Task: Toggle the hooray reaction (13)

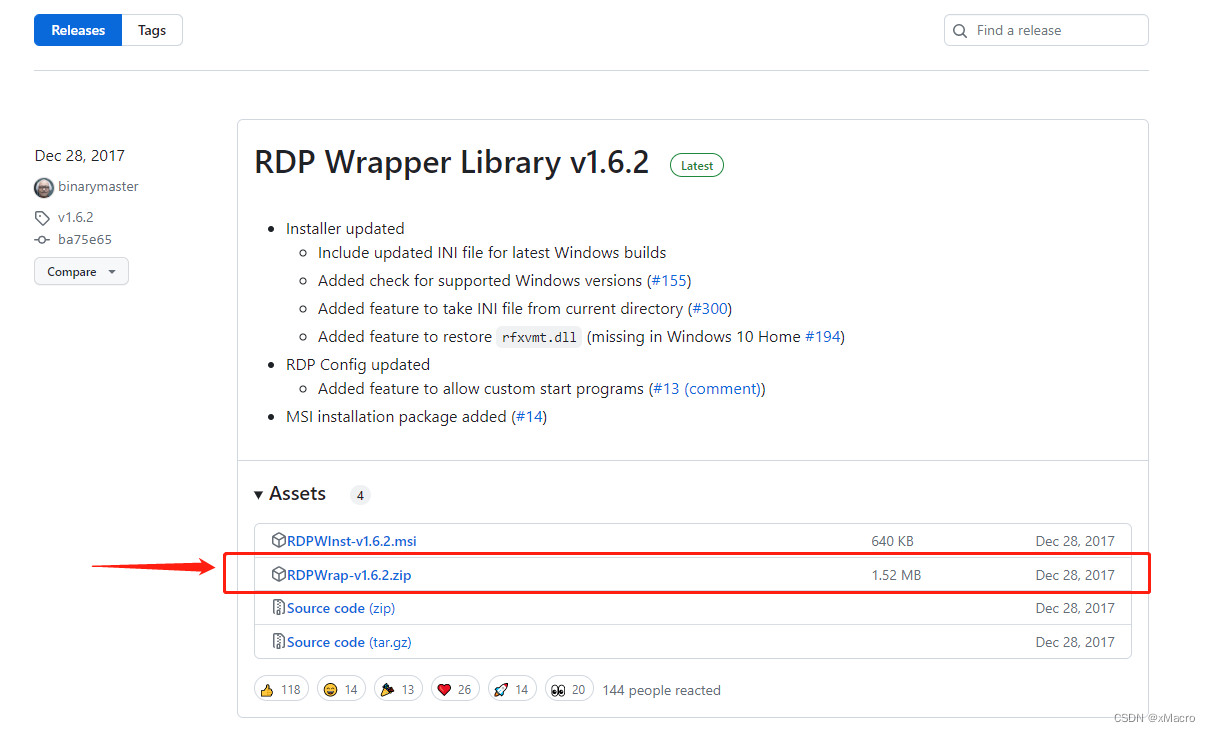Action: (398, 689)
